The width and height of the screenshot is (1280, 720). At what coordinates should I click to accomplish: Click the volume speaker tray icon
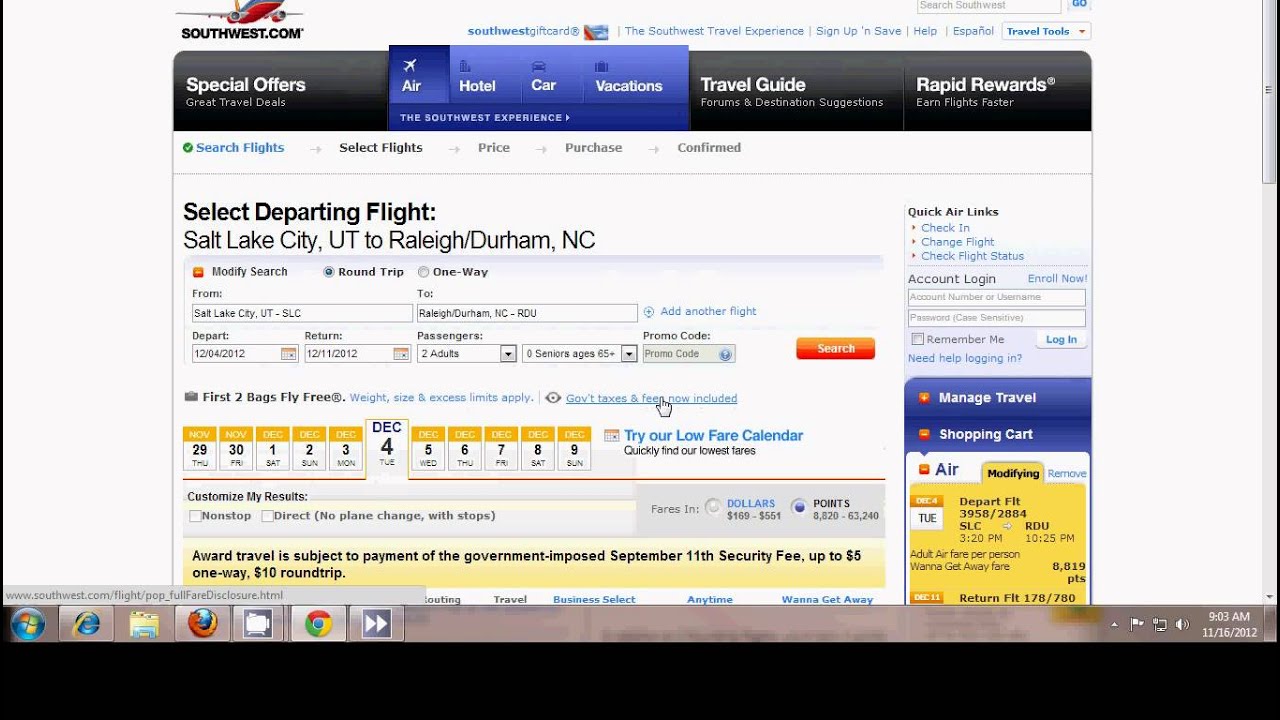[1182, 625]
